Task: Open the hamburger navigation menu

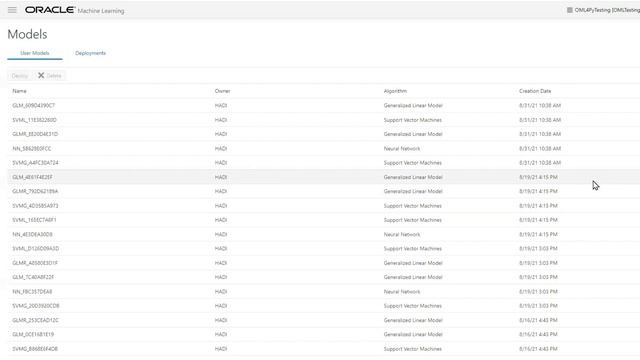Action: pyautogui.click(x=12, y=10)
